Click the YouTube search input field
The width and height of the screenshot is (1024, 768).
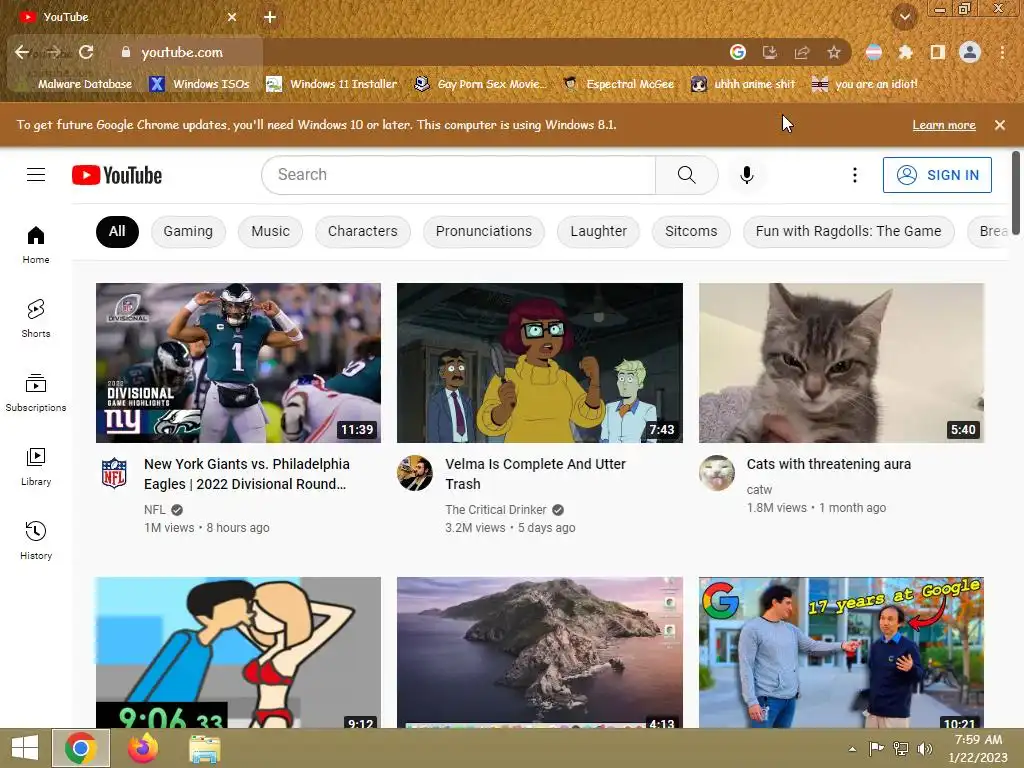click(x=459, y=175)
